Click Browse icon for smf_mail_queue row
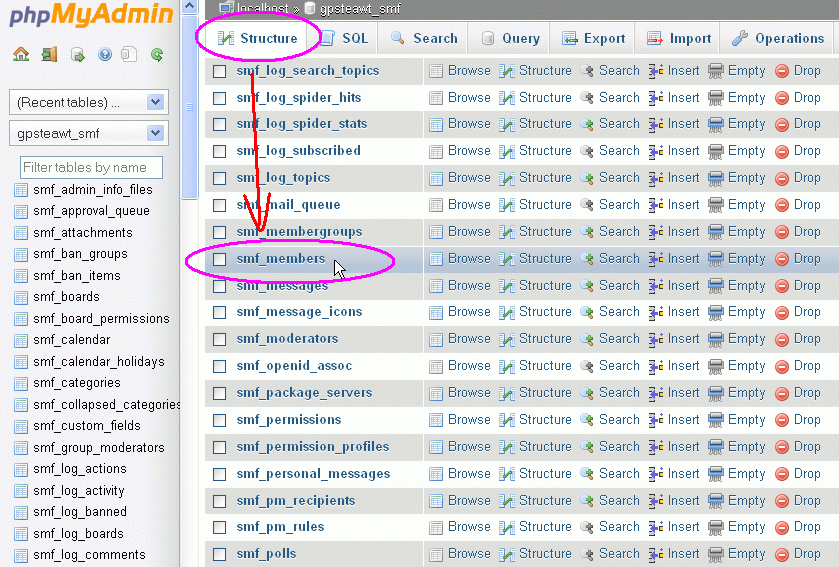Image resolution: width=839 pixels, height=567 pixels. coord(436,205)
